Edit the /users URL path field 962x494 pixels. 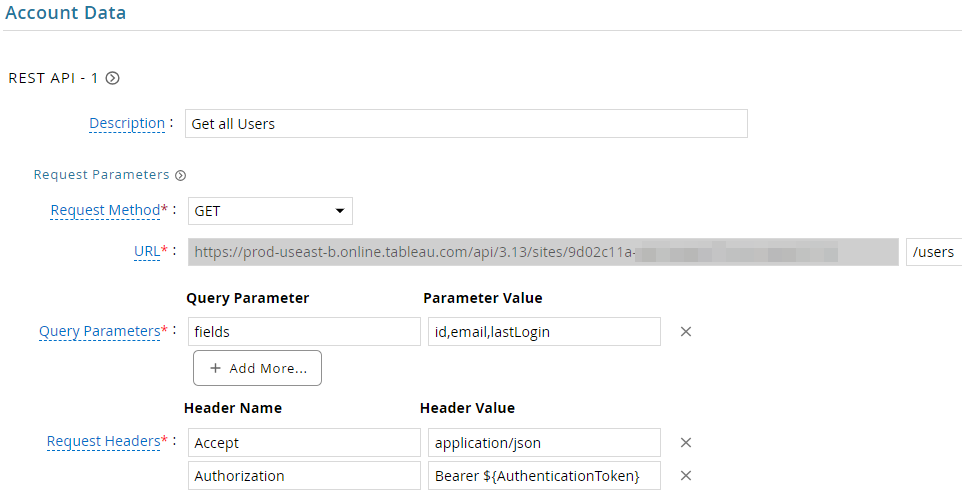point(934,252)
